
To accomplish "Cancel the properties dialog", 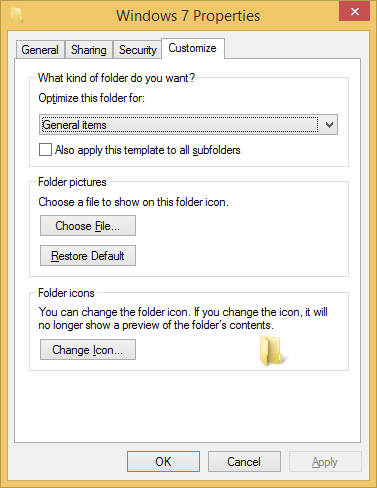I will click(x=244, y=462).
